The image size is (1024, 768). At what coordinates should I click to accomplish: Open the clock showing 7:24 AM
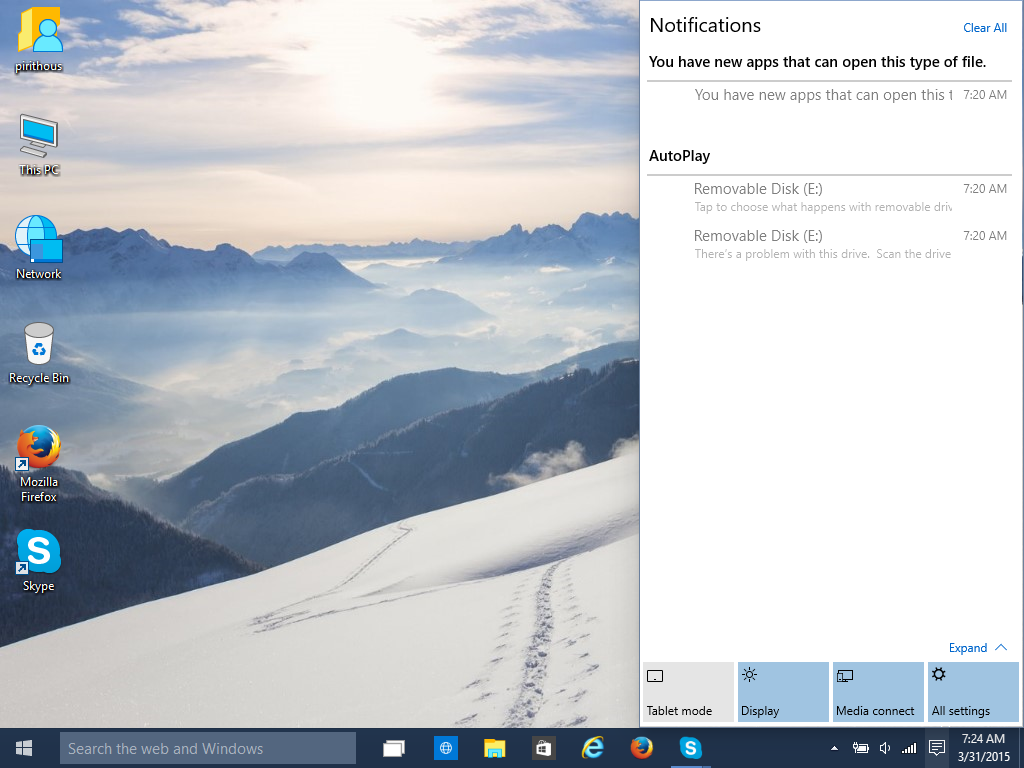coord(984,748)
